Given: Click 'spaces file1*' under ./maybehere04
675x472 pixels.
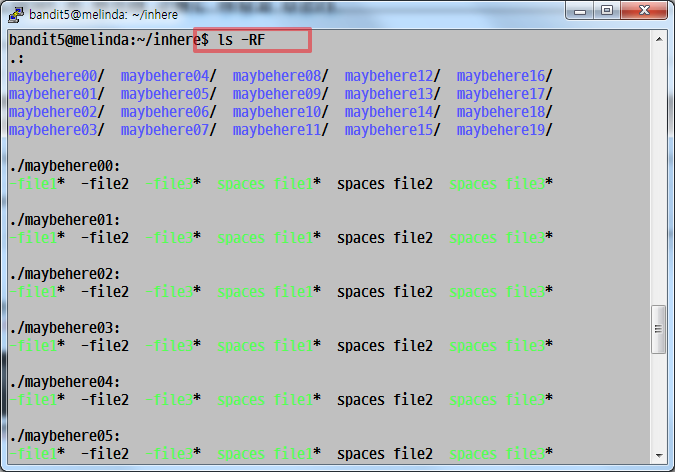Looking at the screenshot, I should coord(269,400).
